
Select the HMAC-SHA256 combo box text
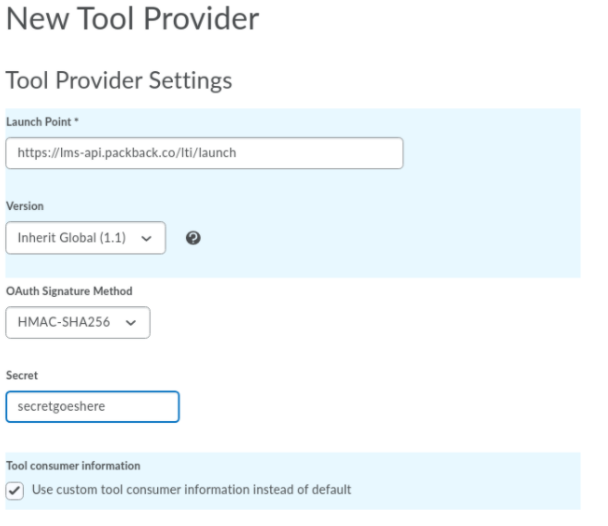(64, 322)
